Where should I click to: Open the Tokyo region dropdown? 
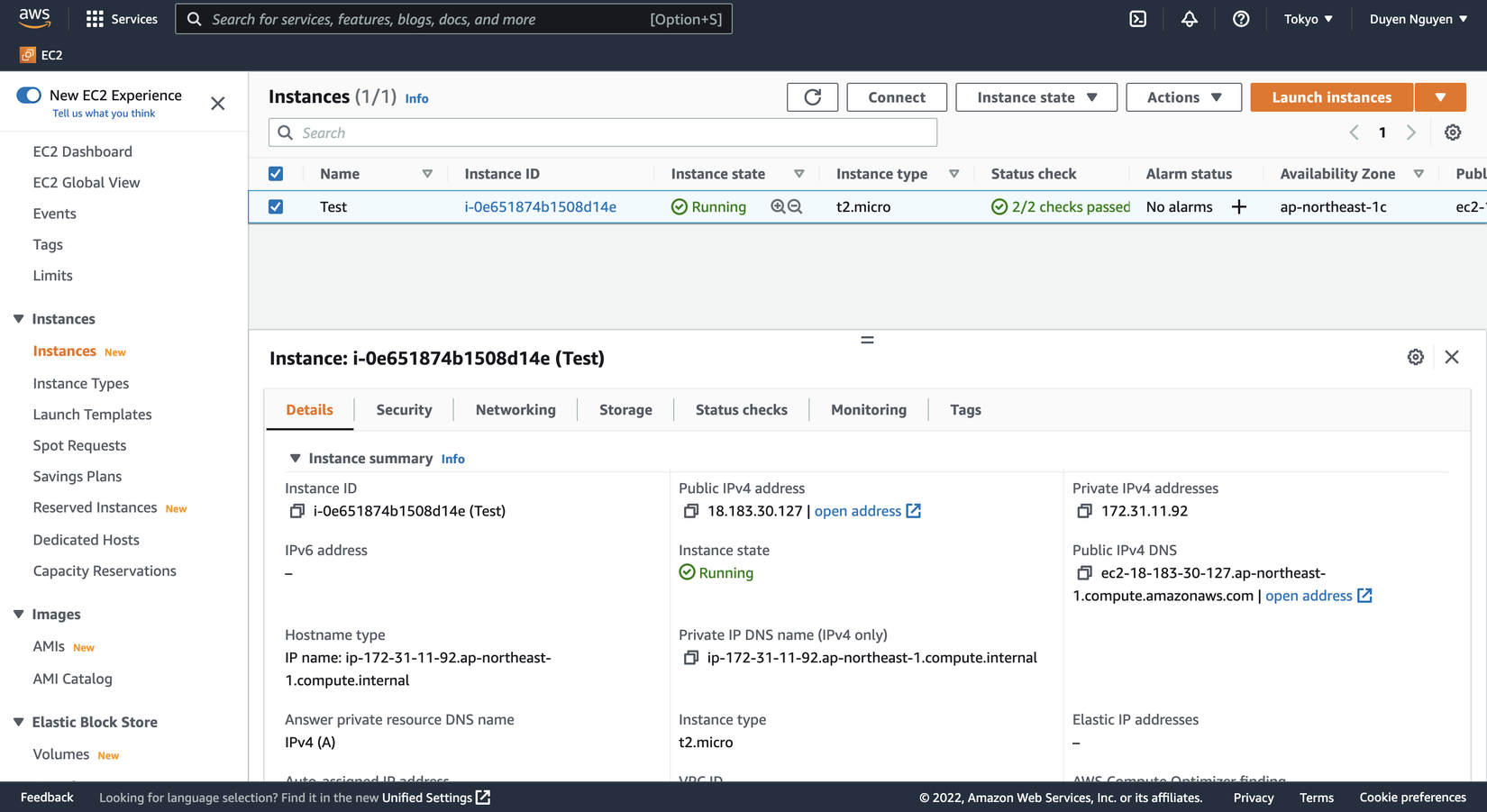pos(1309,19)
